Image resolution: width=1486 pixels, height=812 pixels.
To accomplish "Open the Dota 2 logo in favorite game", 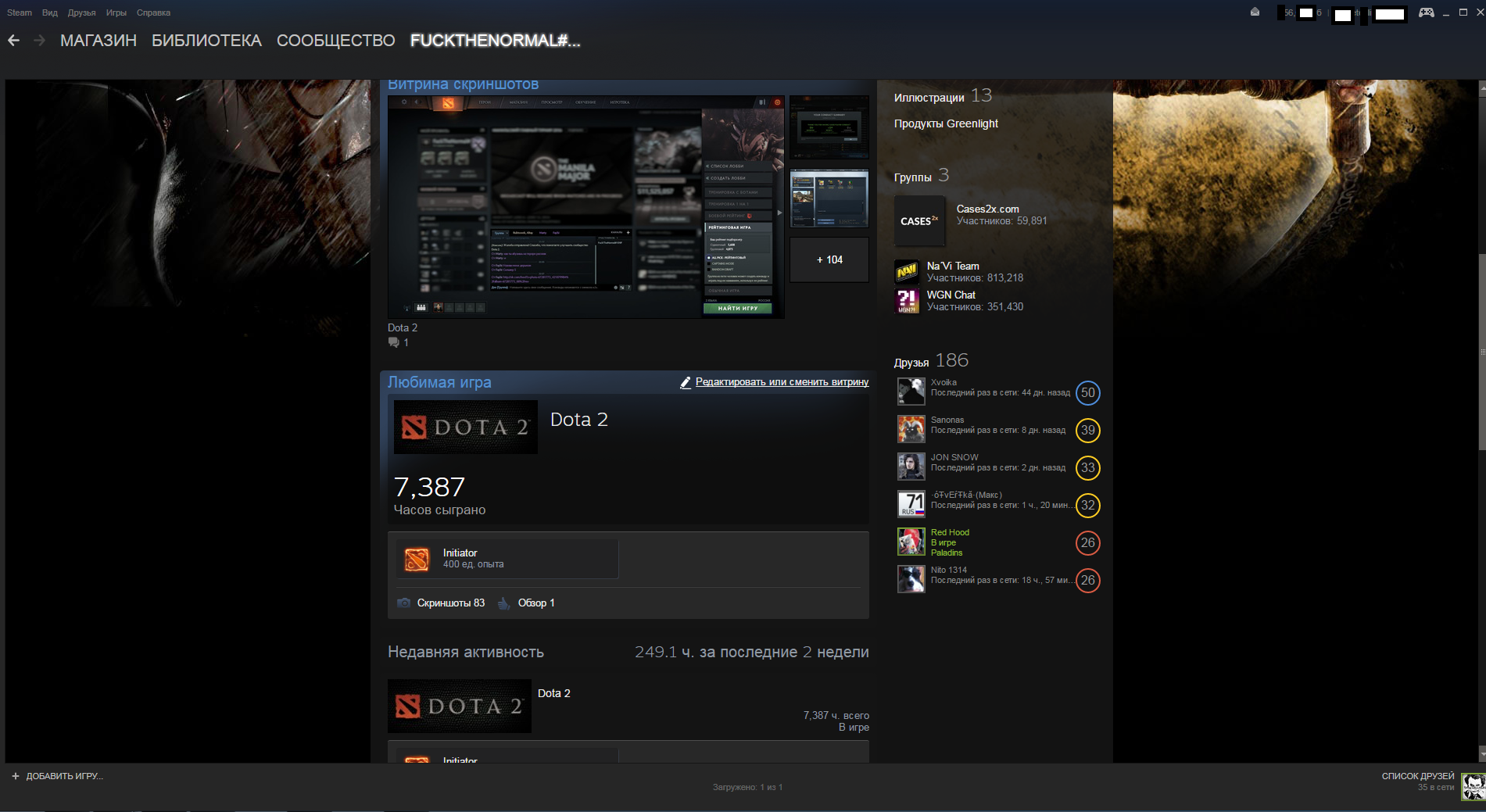I will coord(466,427).
